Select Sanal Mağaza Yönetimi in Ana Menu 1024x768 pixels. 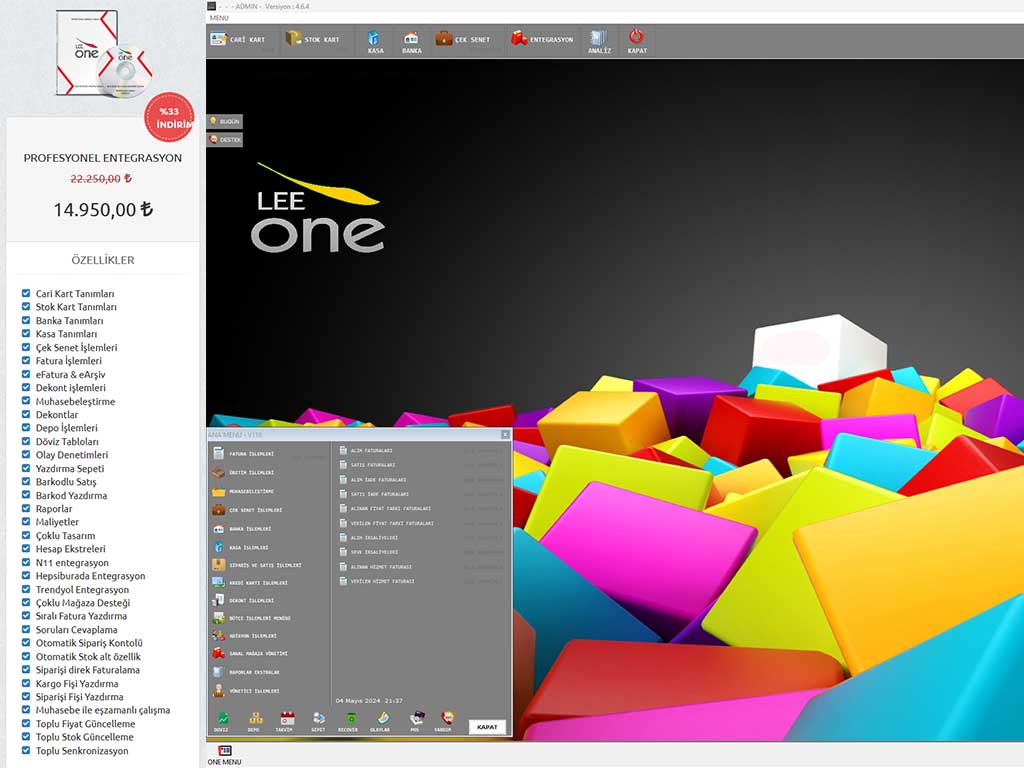[251, 653]
